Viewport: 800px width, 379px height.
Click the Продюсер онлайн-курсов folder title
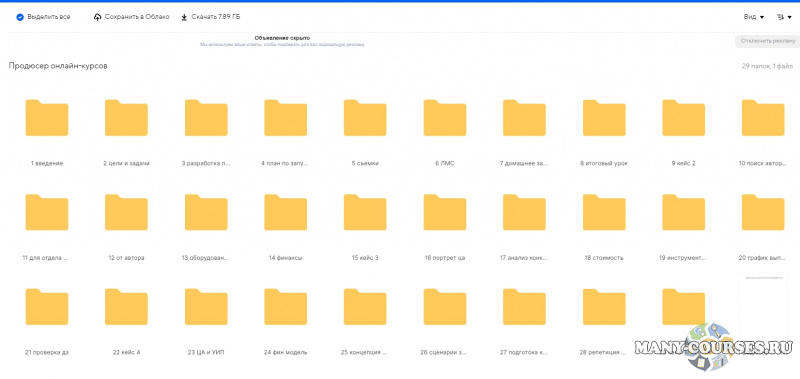click(x=58, y=66)
